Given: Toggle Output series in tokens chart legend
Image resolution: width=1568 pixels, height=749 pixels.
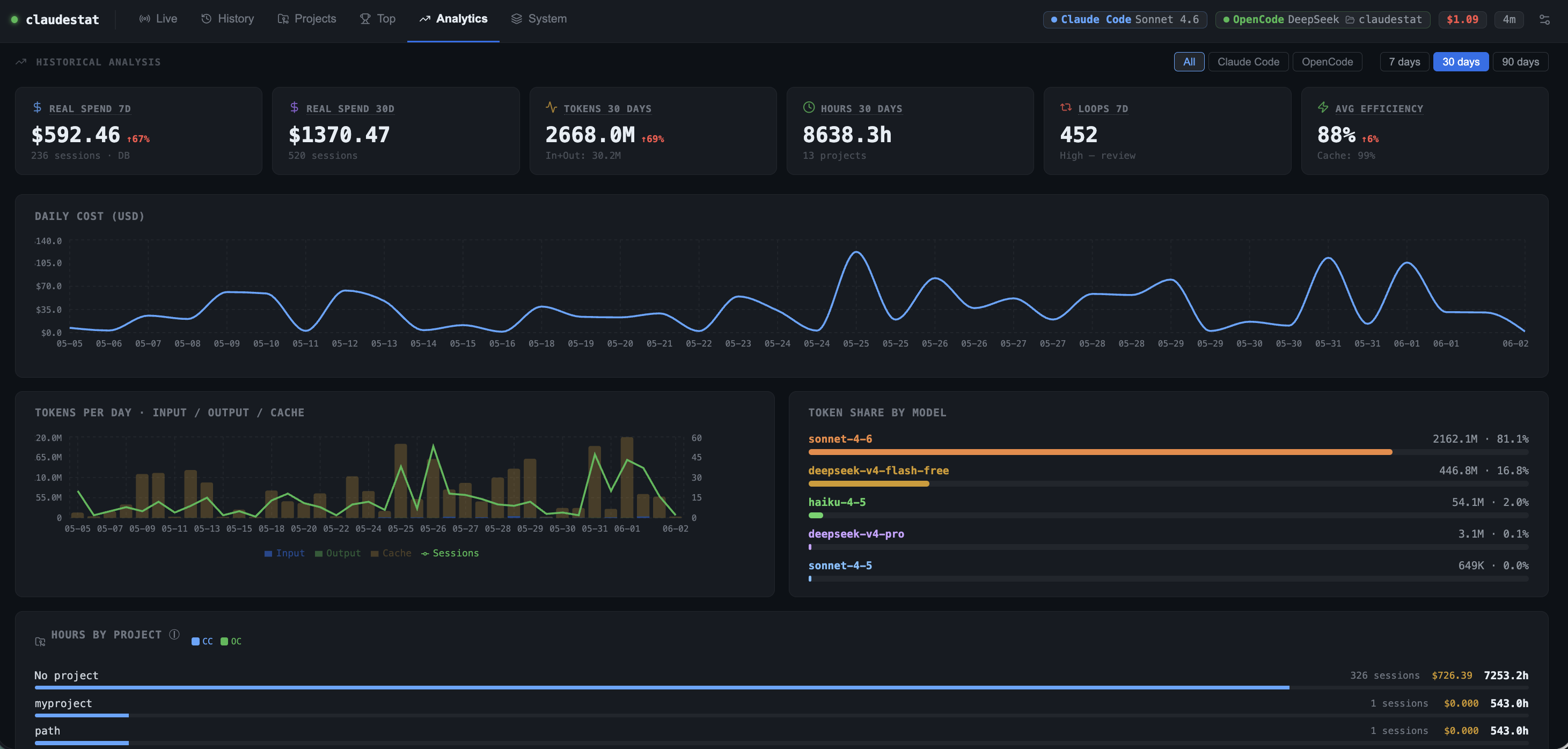Looking at the screenshot, I should coord(338,553).
